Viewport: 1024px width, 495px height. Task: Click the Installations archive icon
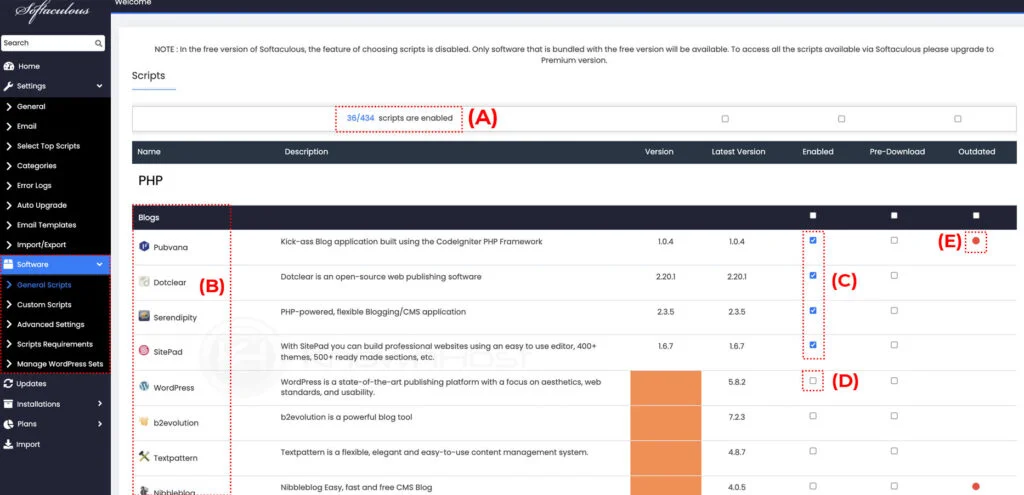tap(8, 404)
